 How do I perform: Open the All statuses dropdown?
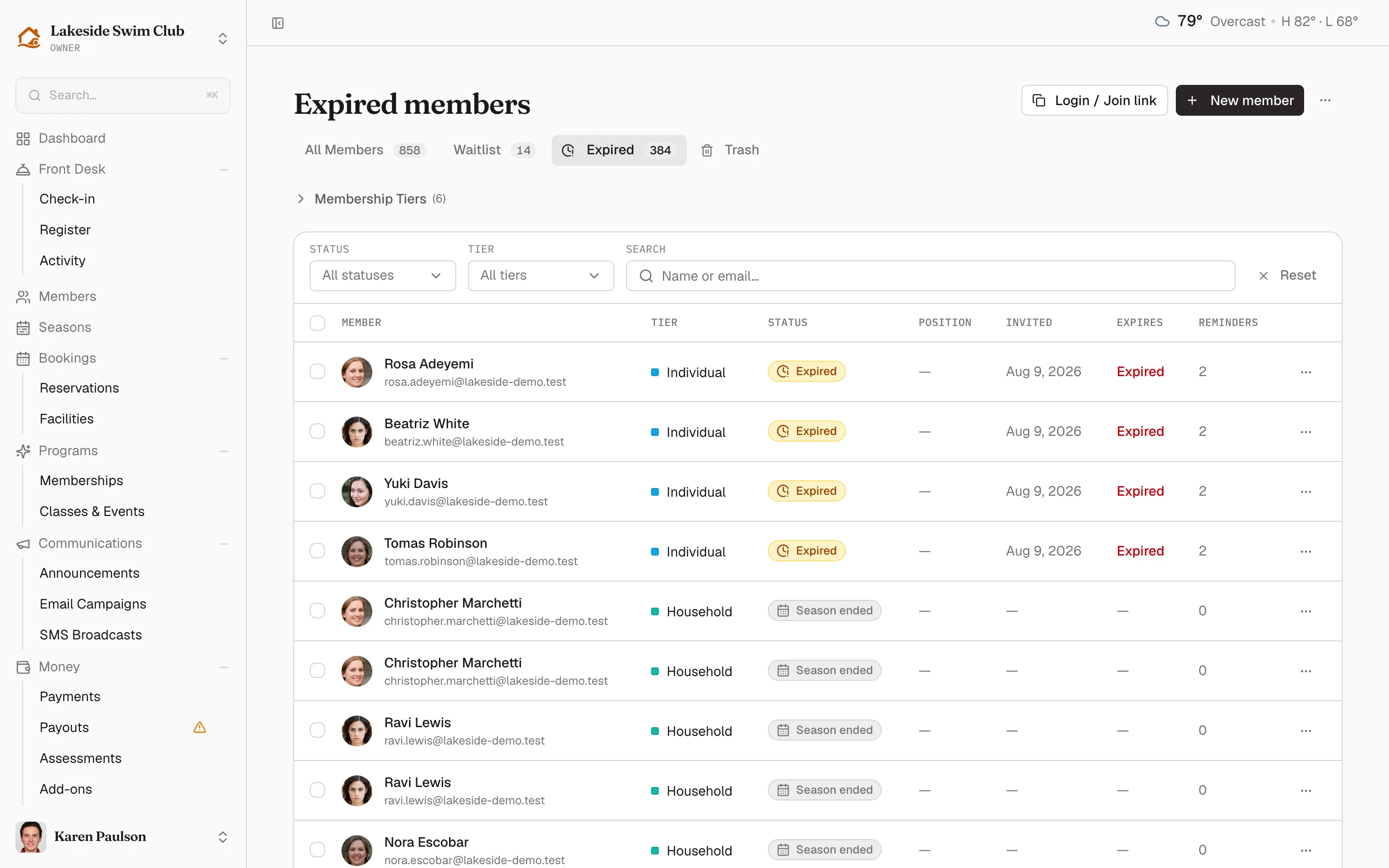tap(382, 275)
